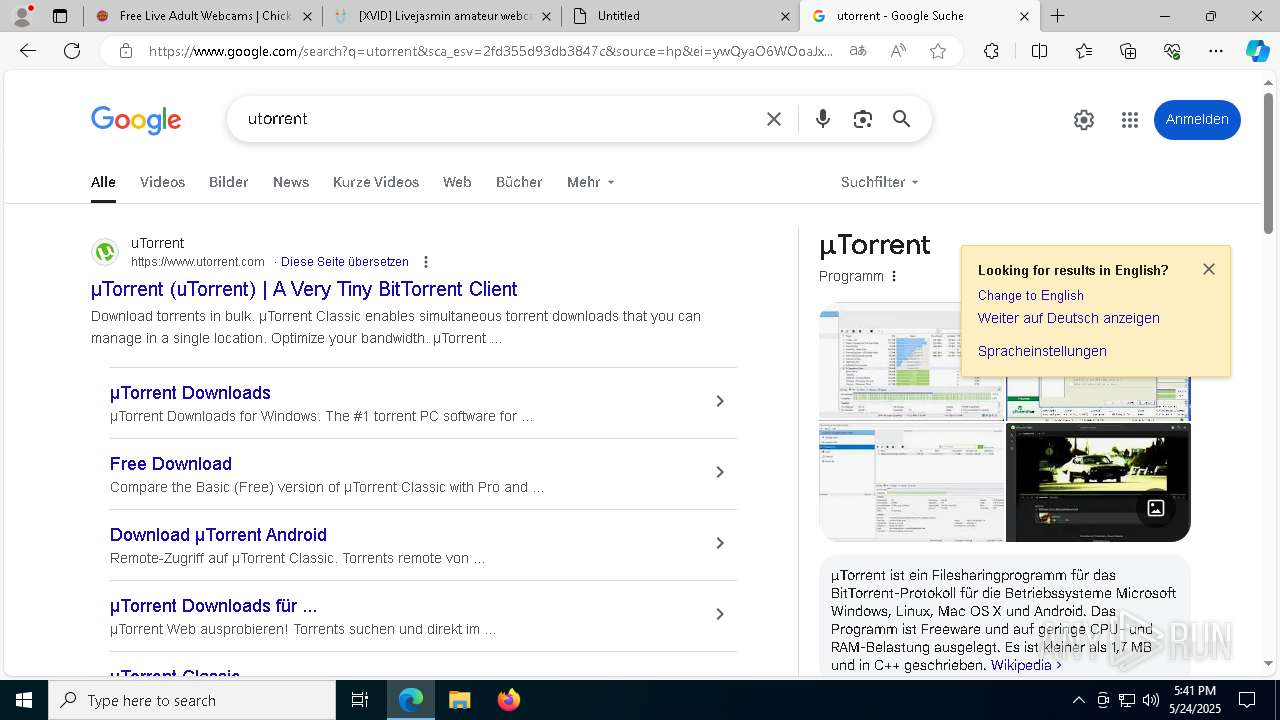Open more options for utorrent.com result
The width and height of the screenshot is (1280, 720).
[426, 262]
